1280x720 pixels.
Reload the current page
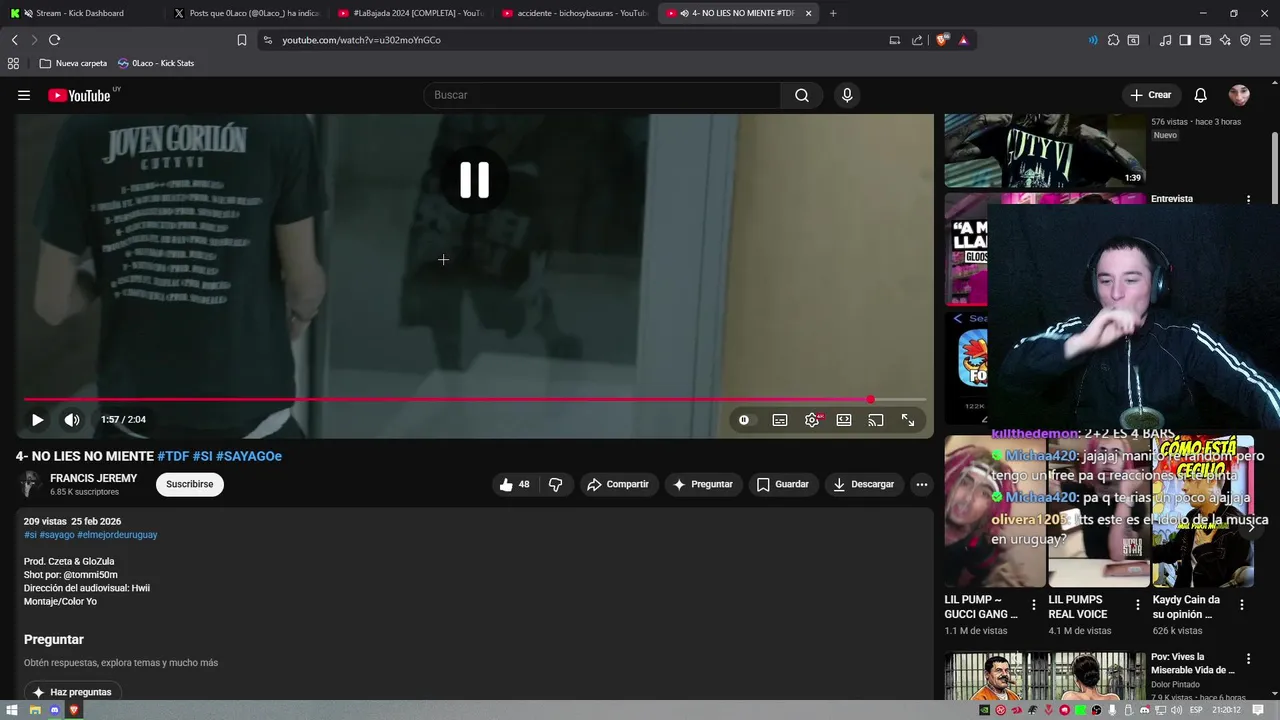pyautogui.click(x=54, y=40)
